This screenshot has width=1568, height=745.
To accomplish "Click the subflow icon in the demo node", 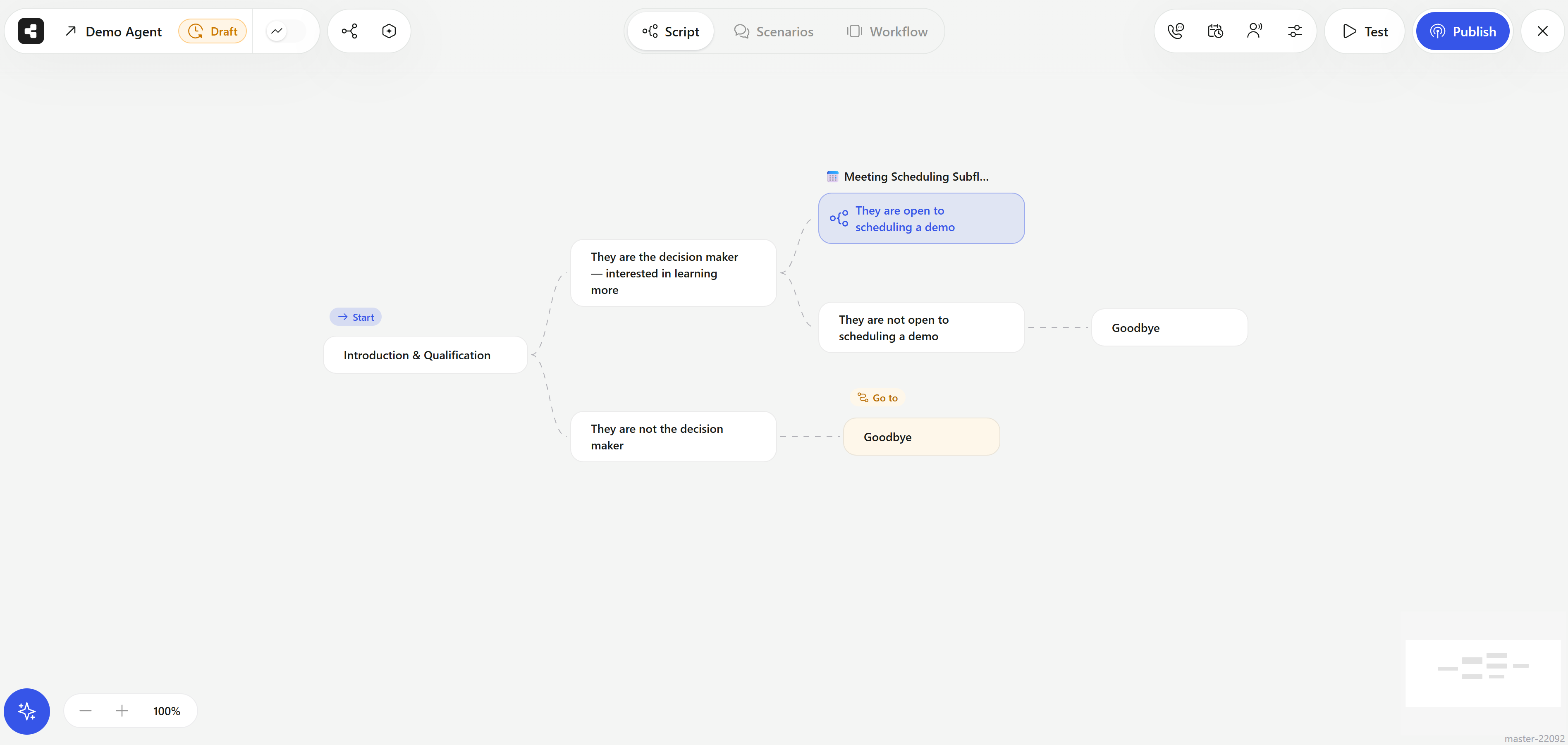I will (839, 219).
